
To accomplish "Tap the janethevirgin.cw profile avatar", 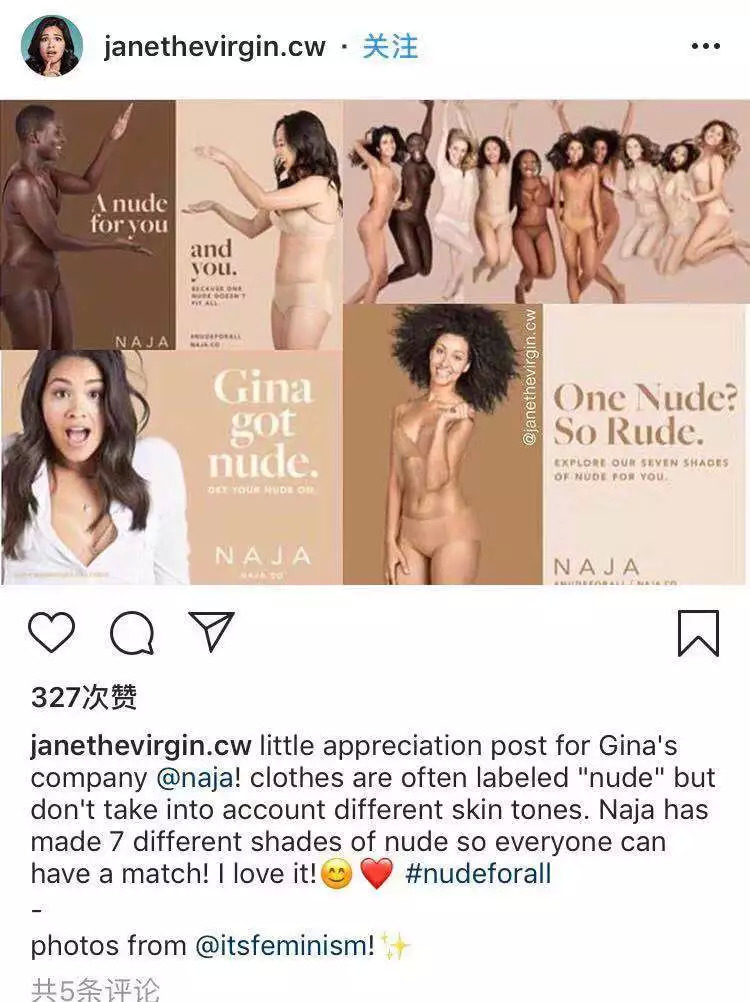I will pos(52,46).
